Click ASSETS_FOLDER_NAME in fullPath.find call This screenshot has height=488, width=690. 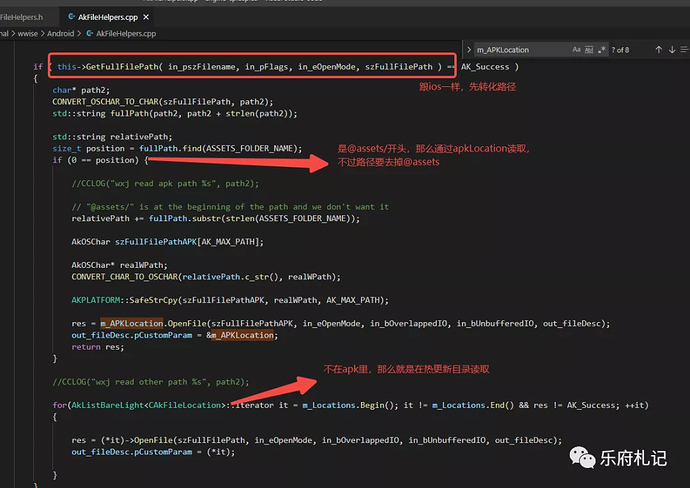[x=250, y=148]
